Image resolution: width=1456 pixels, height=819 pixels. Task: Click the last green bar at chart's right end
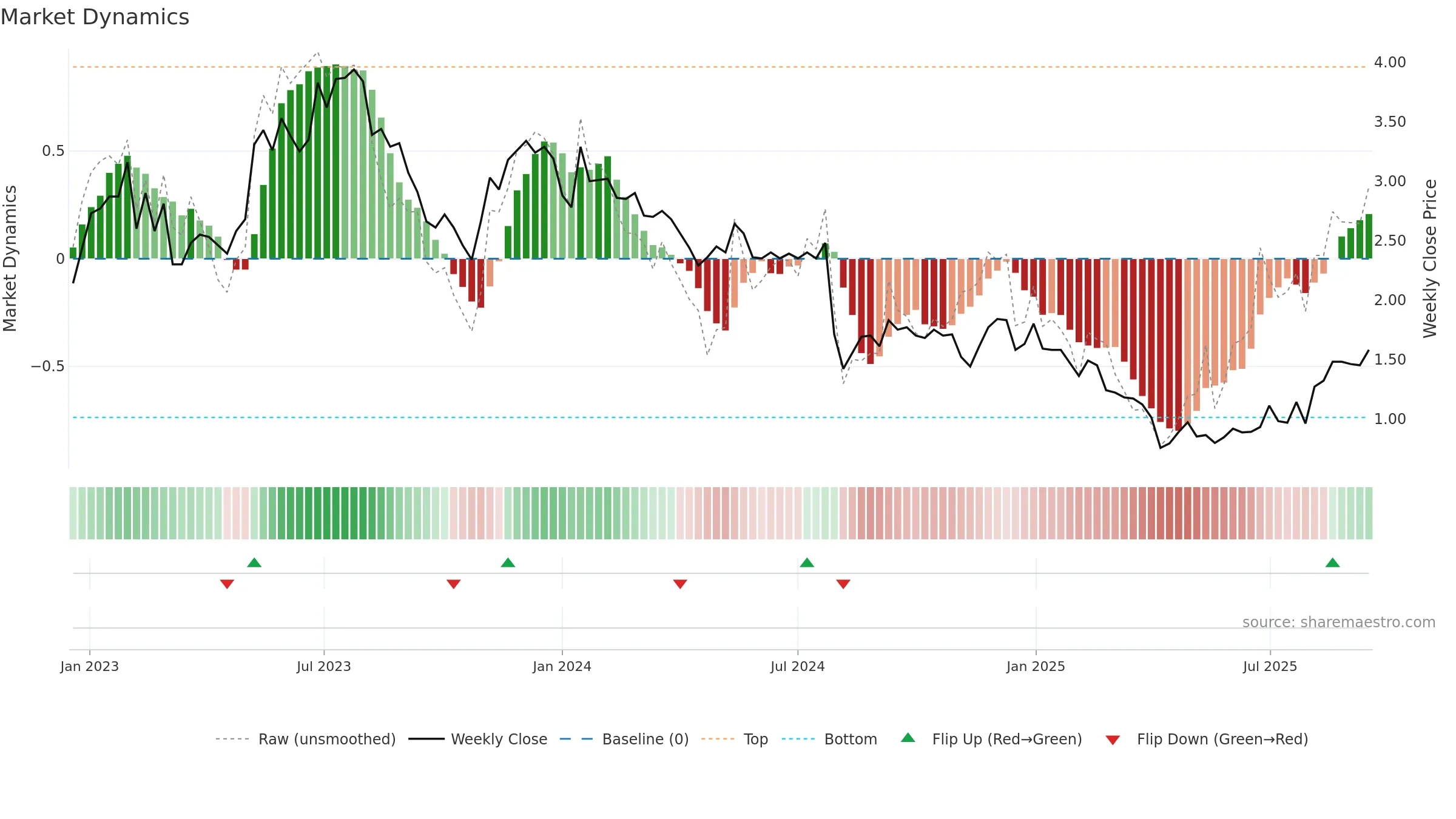(1369, 237)
